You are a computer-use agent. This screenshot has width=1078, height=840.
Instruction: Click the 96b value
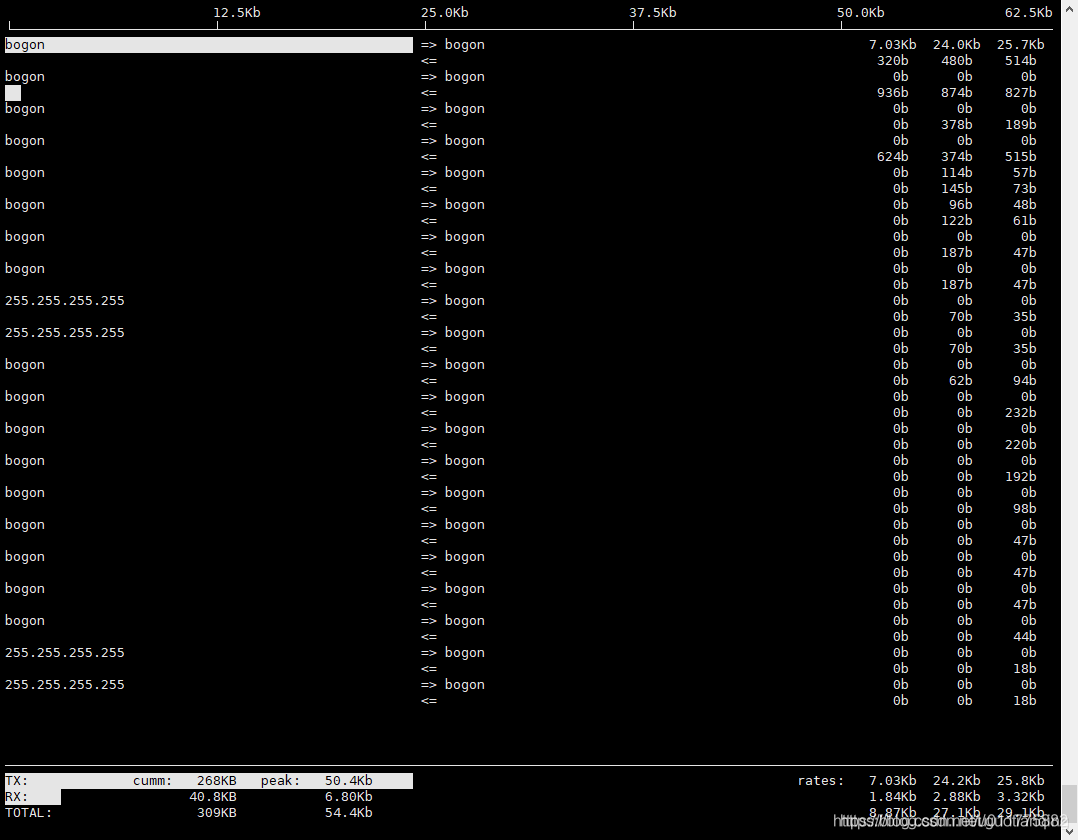coord(960,205)
